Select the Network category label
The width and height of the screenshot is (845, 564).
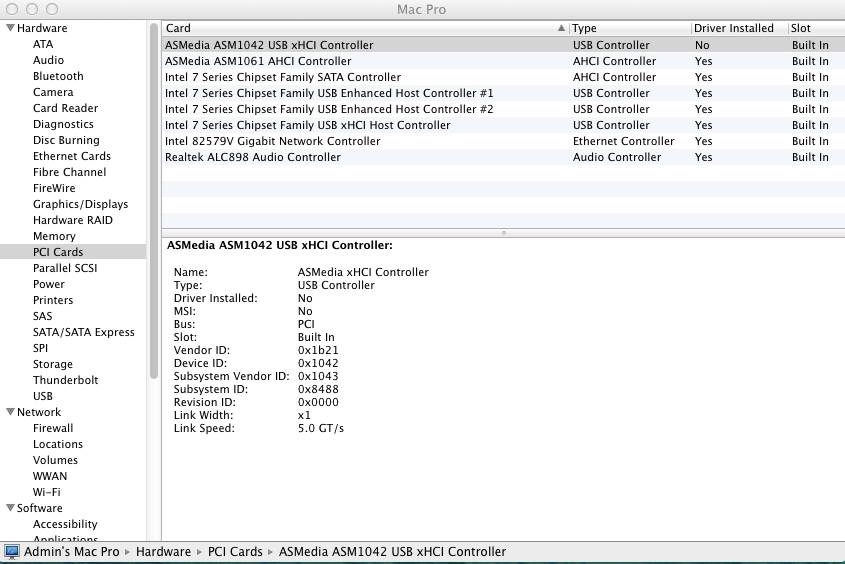tap(39, 412)
